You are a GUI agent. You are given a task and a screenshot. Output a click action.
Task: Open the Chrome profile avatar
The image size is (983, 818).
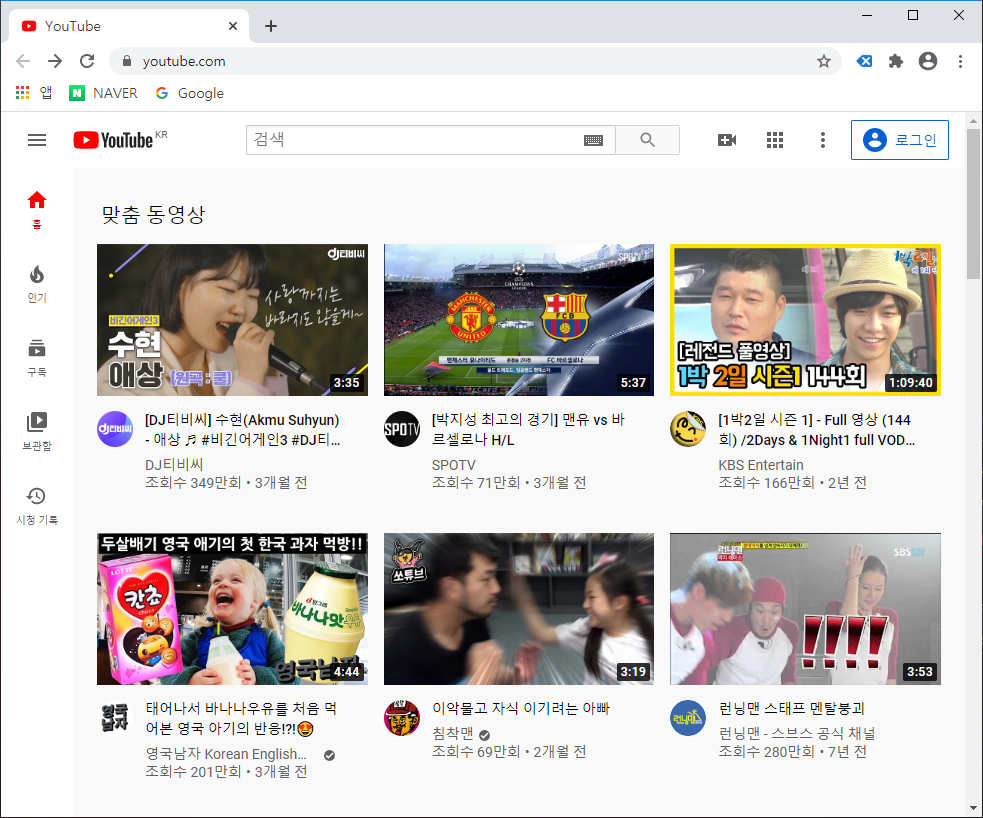click(x=928, y=61)
